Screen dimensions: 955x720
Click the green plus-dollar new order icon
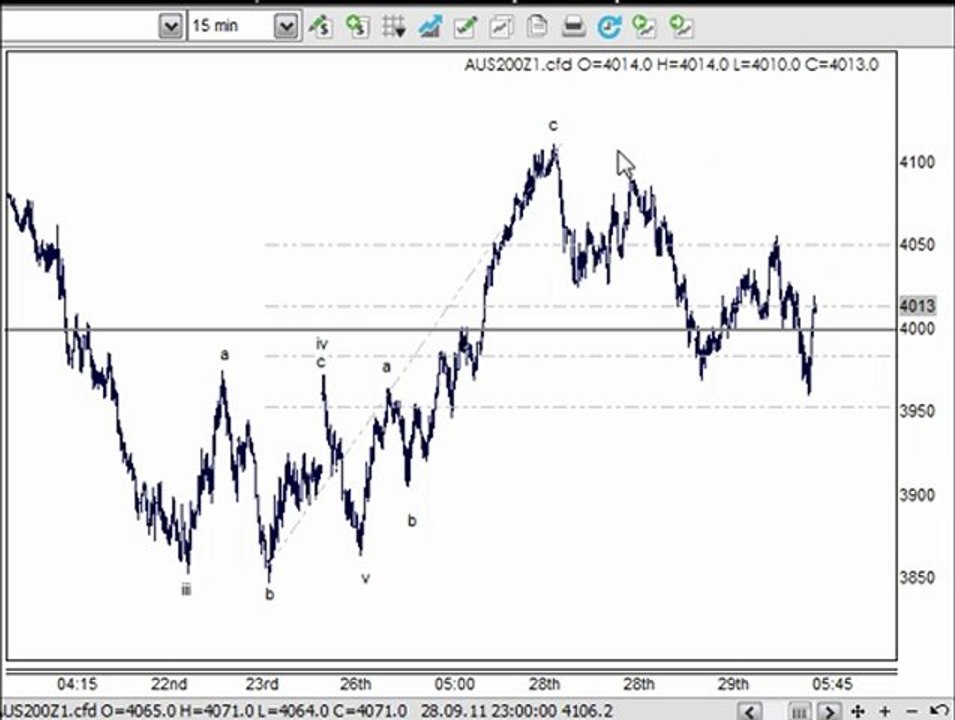[357, 26]
